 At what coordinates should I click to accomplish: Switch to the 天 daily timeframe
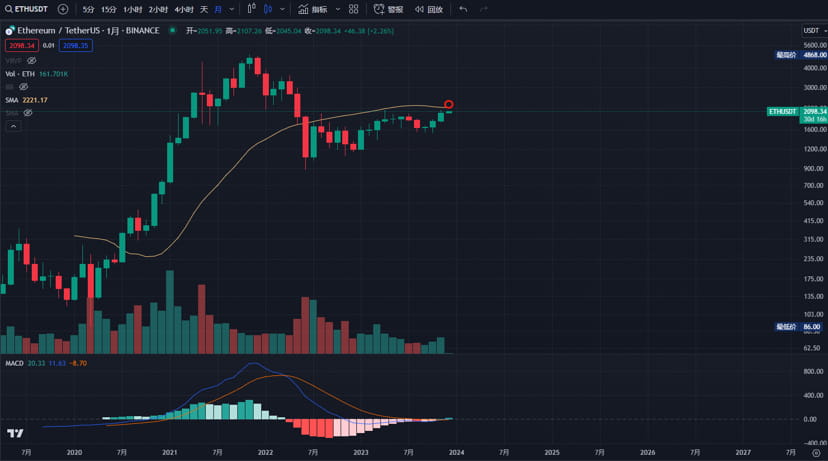pos(204,10)
